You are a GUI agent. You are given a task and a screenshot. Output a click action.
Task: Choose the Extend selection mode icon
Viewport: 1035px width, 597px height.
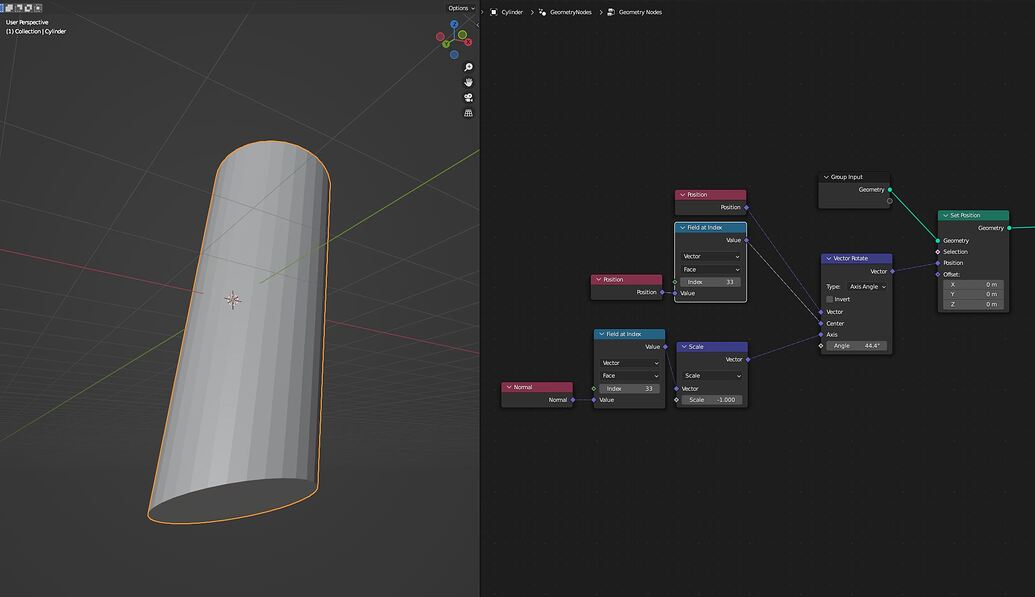9,8
